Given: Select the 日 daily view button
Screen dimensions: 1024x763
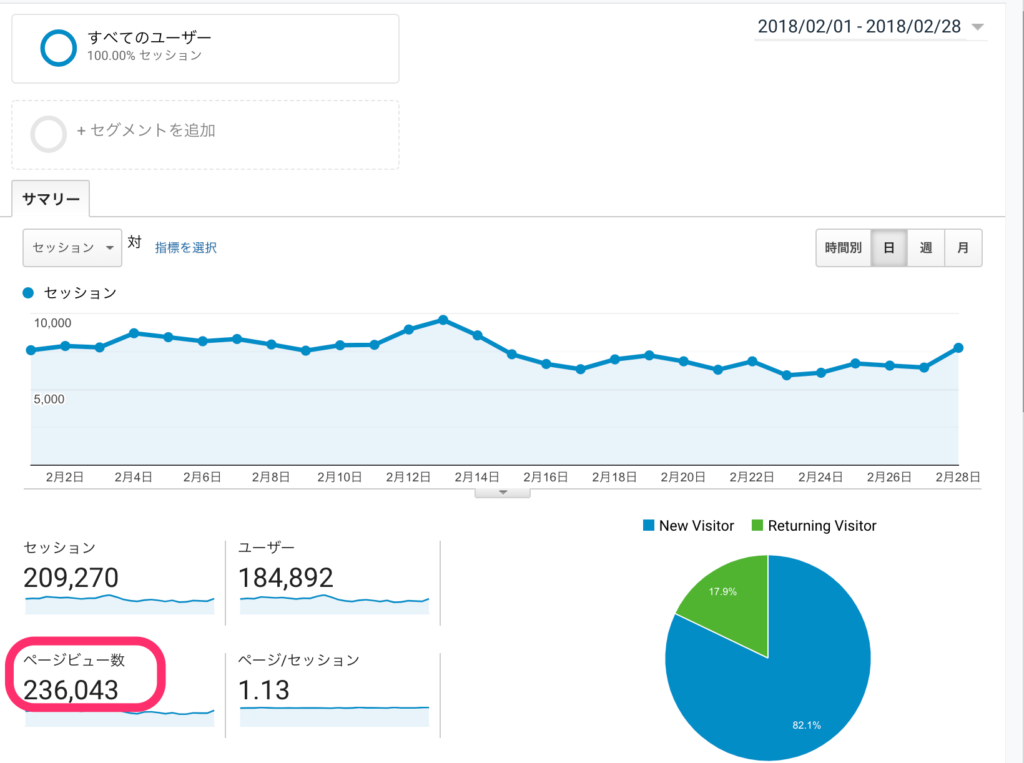Looking at the screenshot, I should [888, 248].
